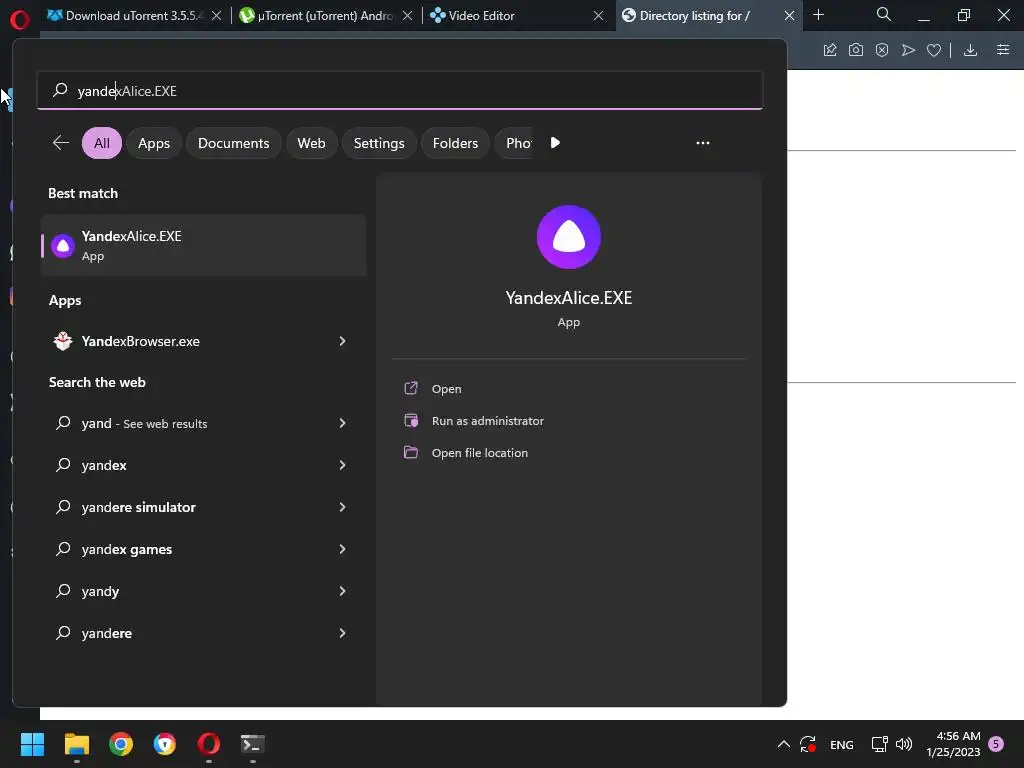Select the Web filter
The height and width of the screenshot is (768, 1024).
312,143
